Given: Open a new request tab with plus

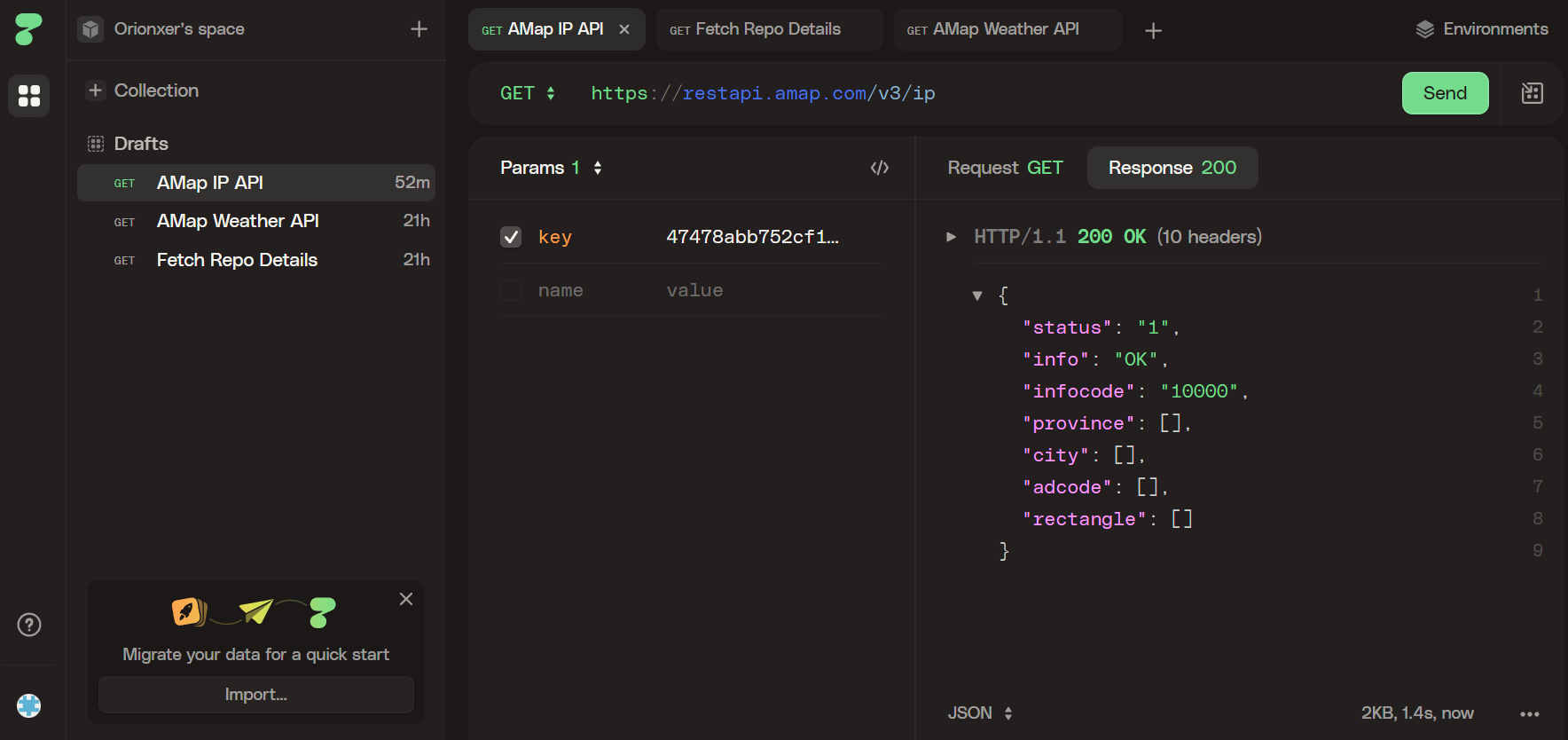Looking at the screenshot, I should [x=1153, y=31].
